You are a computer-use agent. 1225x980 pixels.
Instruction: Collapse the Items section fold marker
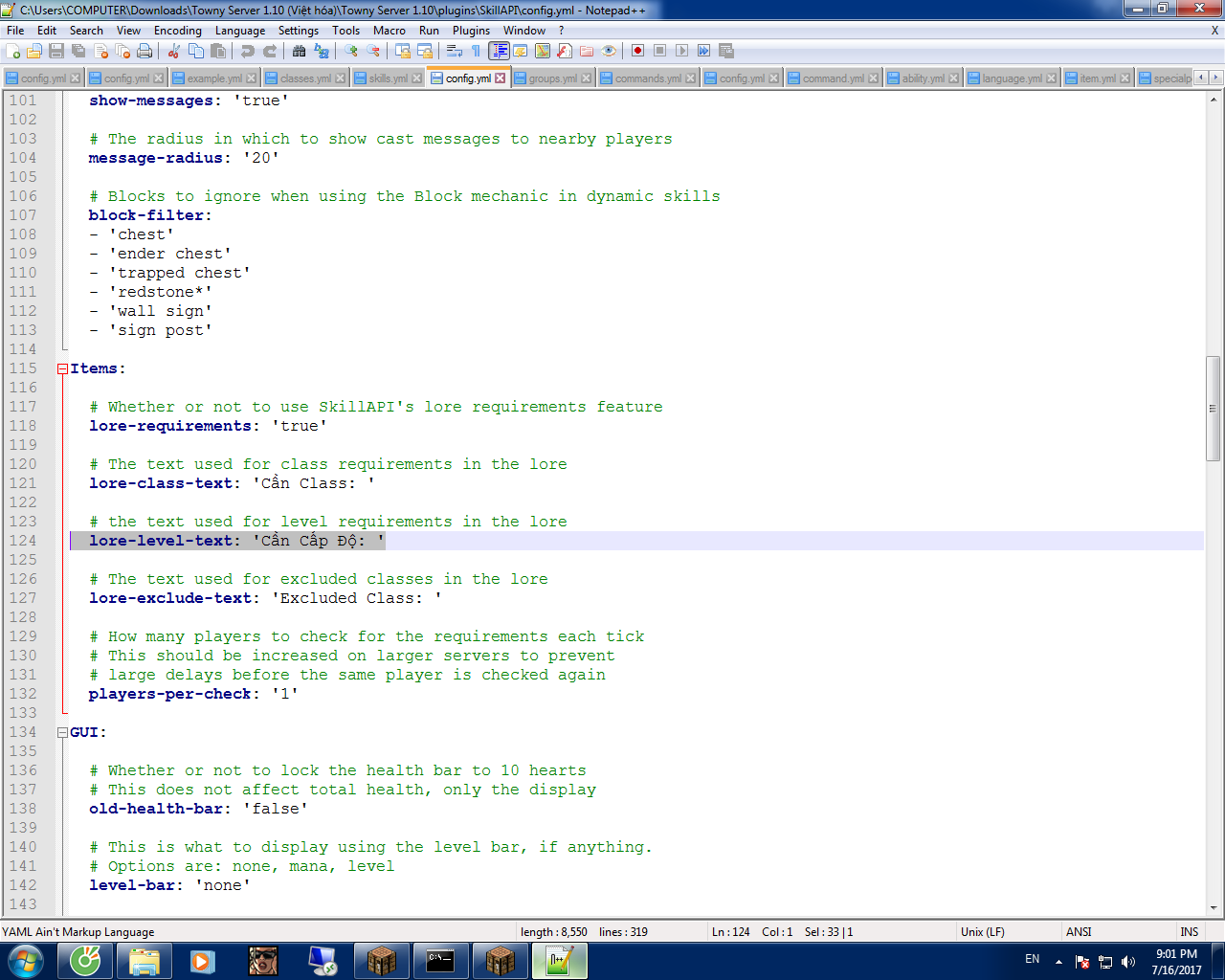[62, 368]
